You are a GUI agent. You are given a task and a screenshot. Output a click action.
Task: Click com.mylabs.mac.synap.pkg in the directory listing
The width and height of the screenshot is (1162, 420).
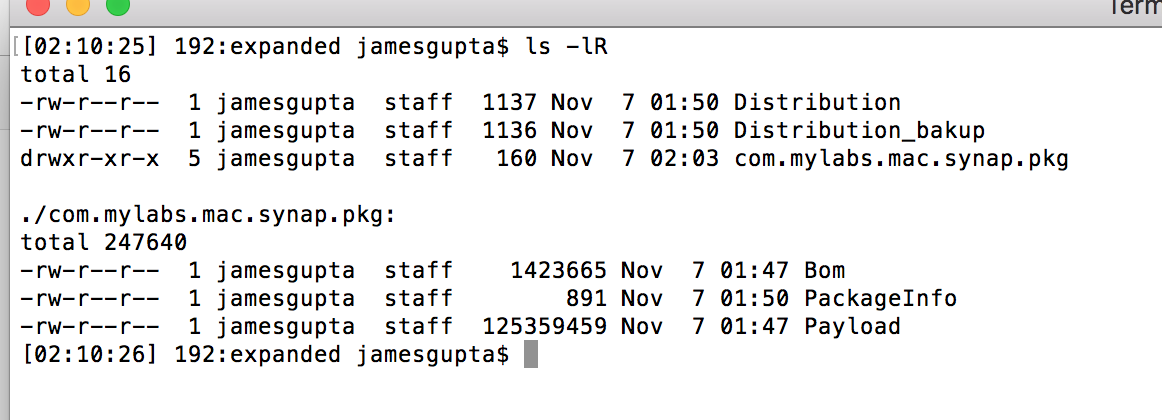point(900,159)
